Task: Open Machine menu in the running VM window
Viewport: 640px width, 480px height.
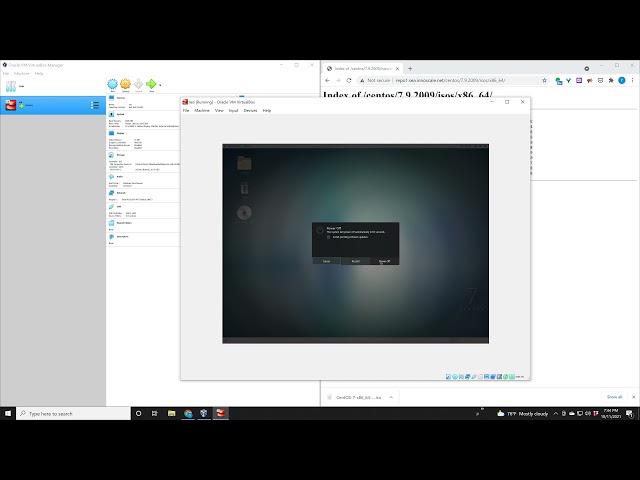Action: pos(202,111)
